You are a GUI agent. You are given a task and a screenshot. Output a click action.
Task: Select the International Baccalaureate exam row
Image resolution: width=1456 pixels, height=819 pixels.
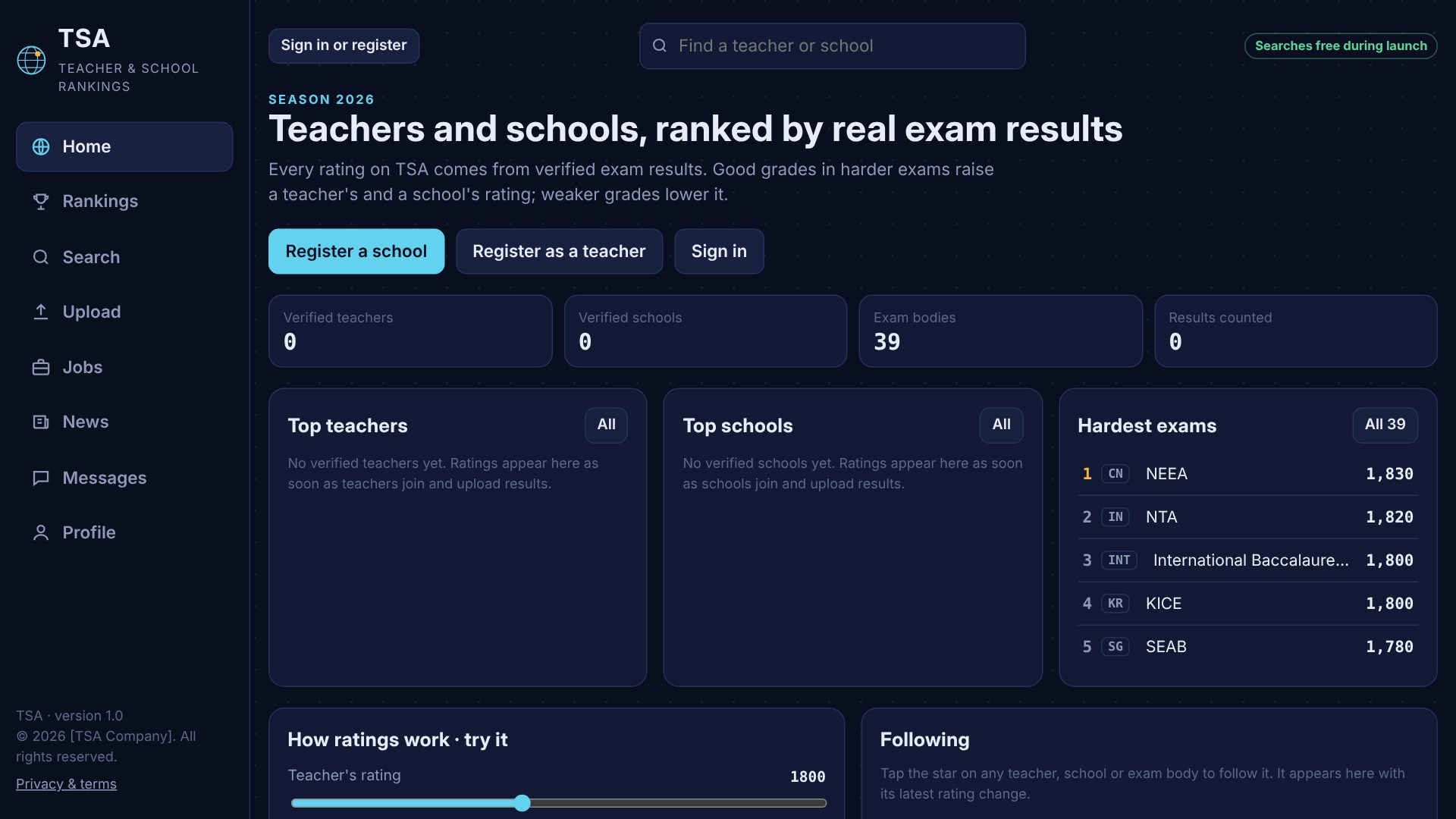[x=1247, y=560]
